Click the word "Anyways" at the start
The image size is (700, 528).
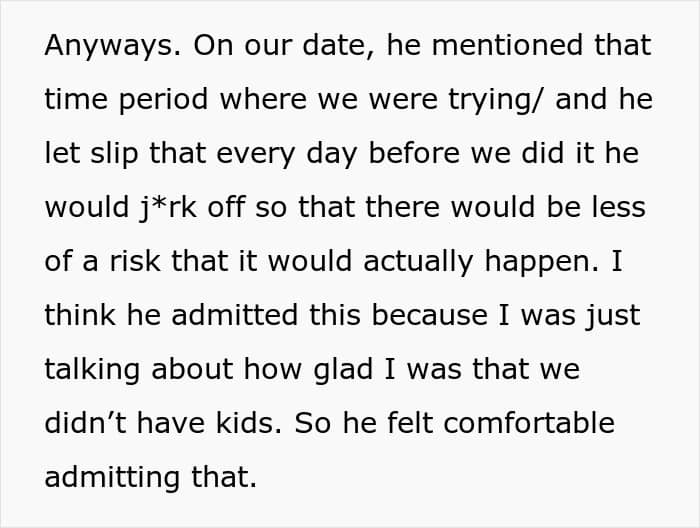(96, 46)
